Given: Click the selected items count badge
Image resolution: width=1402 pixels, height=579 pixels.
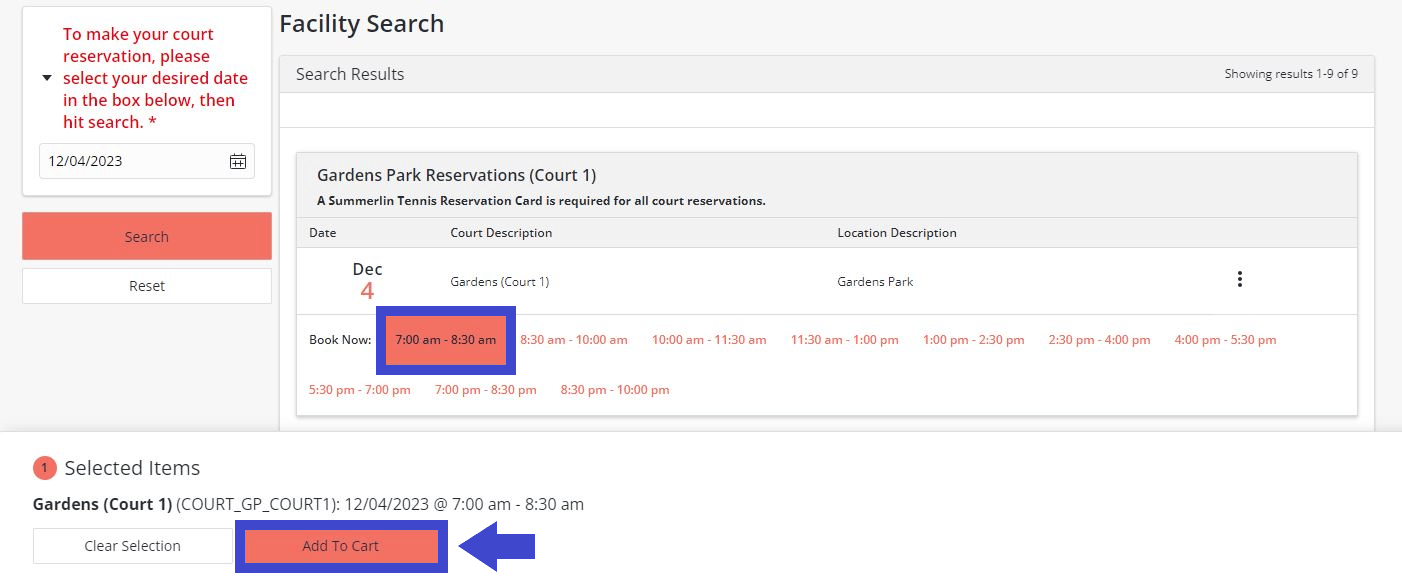Looking at the screenshot, I should click(x=44, y=468).
